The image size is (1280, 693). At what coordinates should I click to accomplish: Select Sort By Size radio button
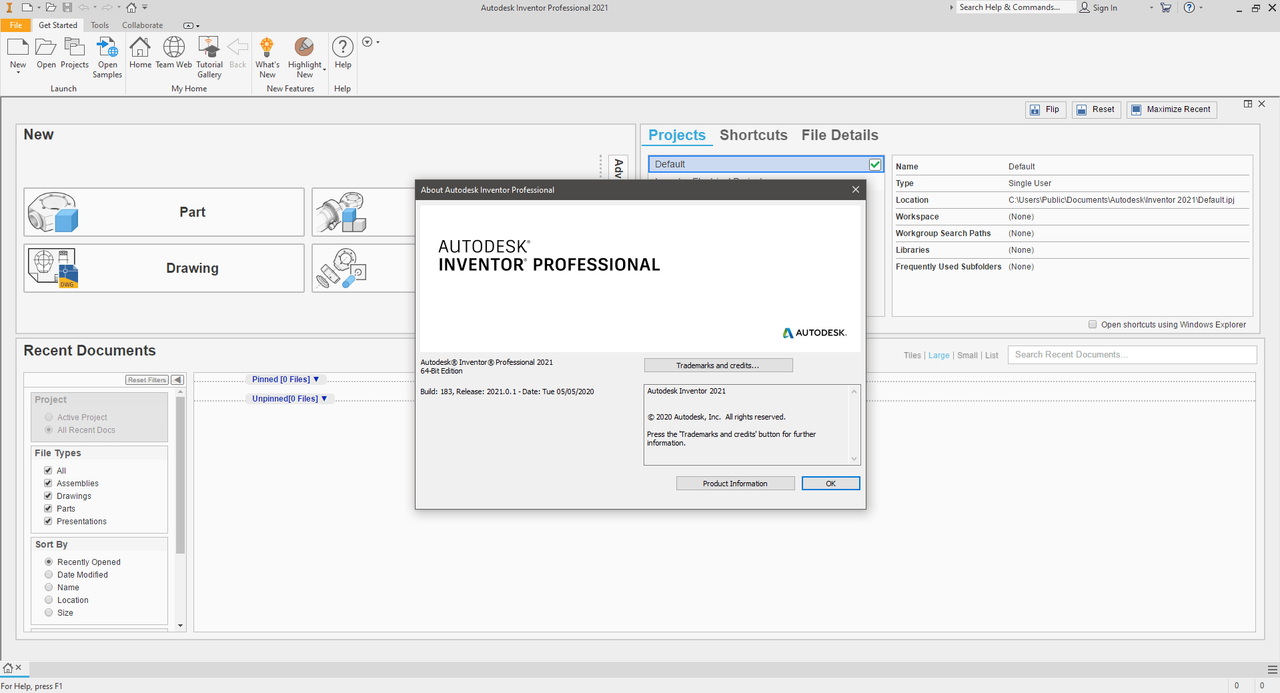[x=48, y=613]
